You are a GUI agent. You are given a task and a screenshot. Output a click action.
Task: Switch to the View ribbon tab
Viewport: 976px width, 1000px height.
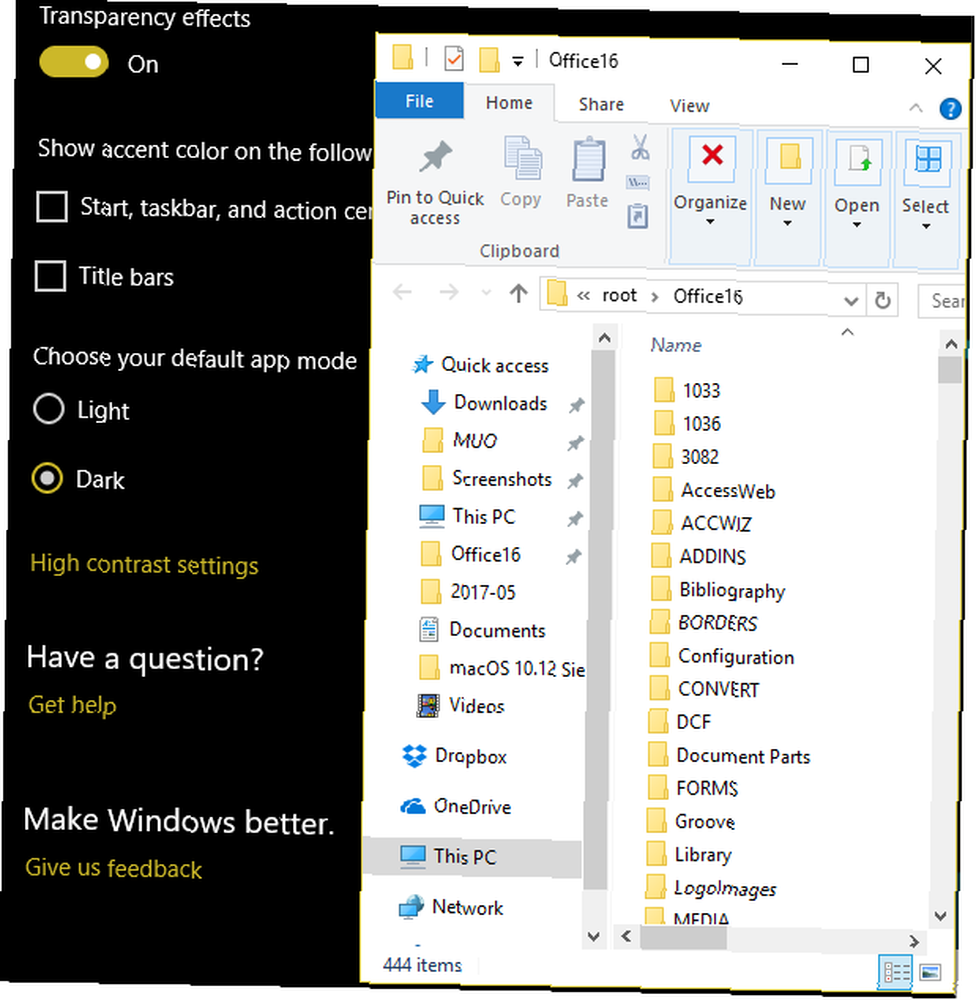[x=689, y=106]
